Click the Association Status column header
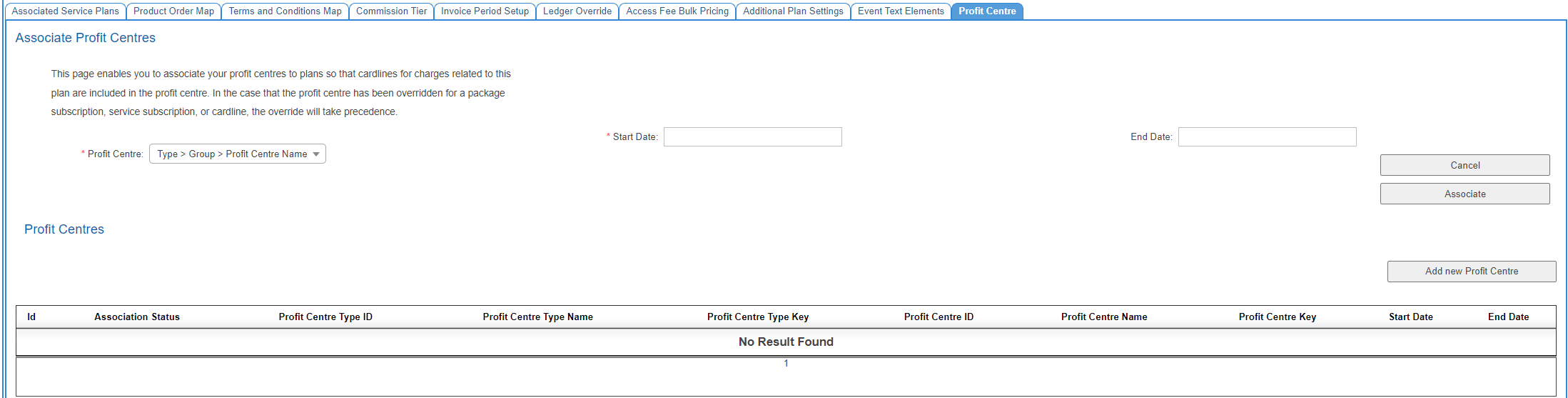Image resolution: width=1568 pixels, height=398 pixels. tap(137, 317)
